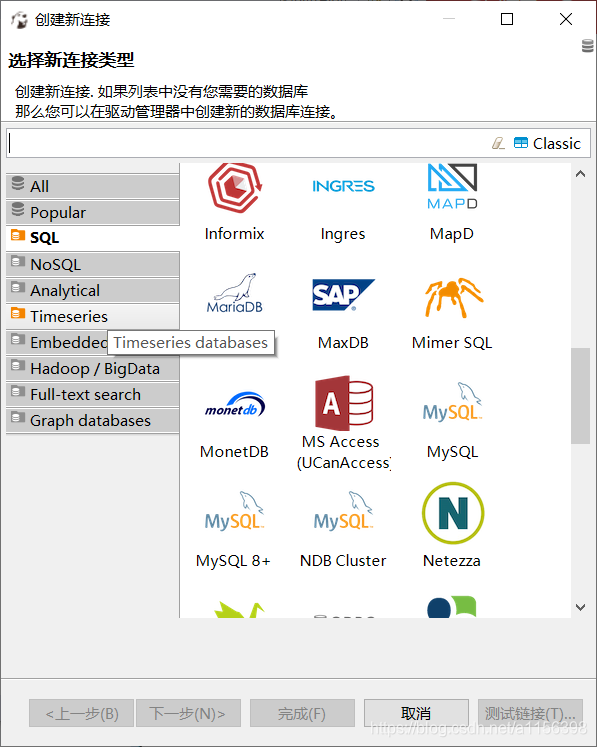Click the Mimer SQL label text
Image resolution: width=597 pixels, height=747 pixels.
click(x=452, y=343)
